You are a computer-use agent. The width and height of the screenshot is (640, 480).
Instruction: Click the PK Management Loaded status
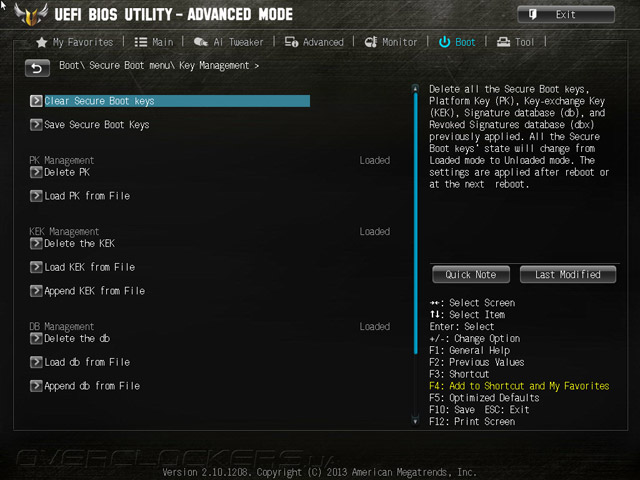pos(375,160)
